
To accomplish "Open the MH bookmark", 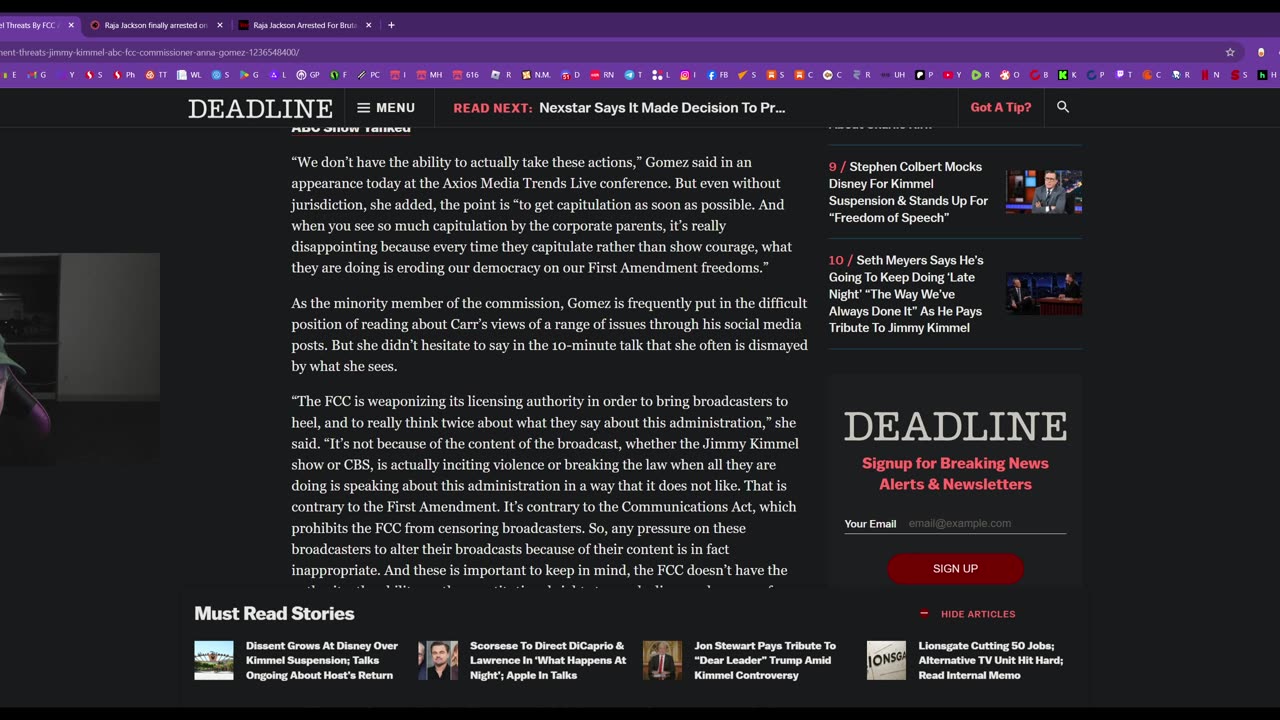I will coord(431,75).
